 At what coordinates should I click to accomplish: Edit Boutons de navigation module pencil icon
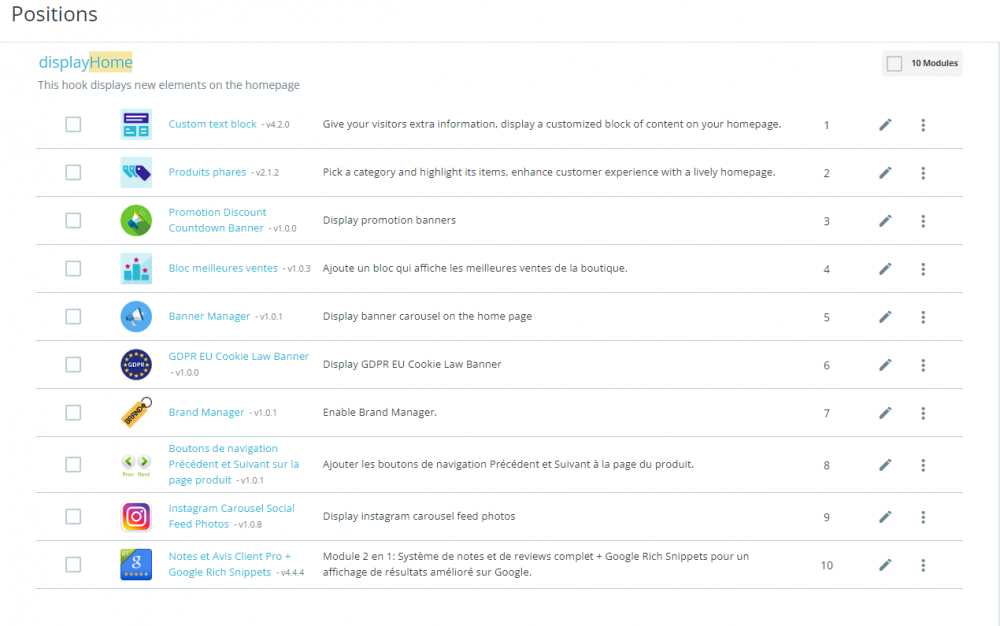(x=885, y=465)
